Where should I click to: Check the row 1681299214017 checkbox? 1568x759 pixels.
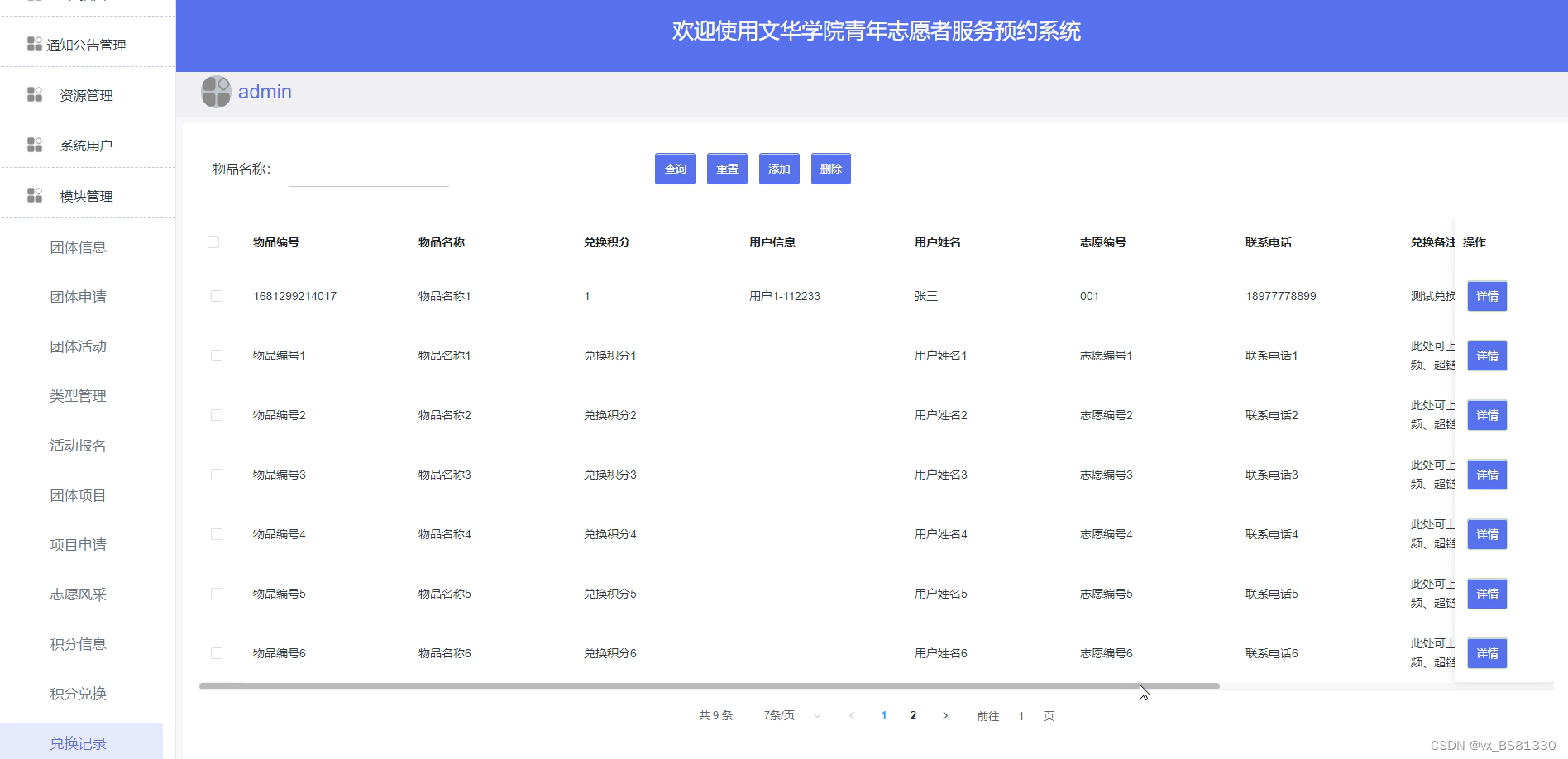[x=217, y=296]
